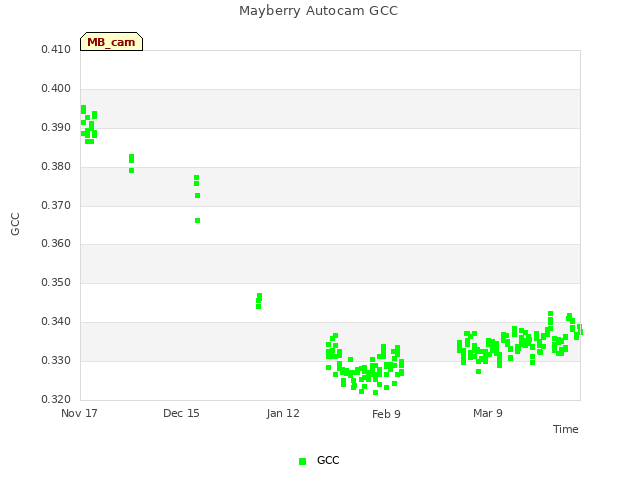Viewport: 640px width, 480px height.
Task: Click the 0.340 y-axis value
Action: 56,322
